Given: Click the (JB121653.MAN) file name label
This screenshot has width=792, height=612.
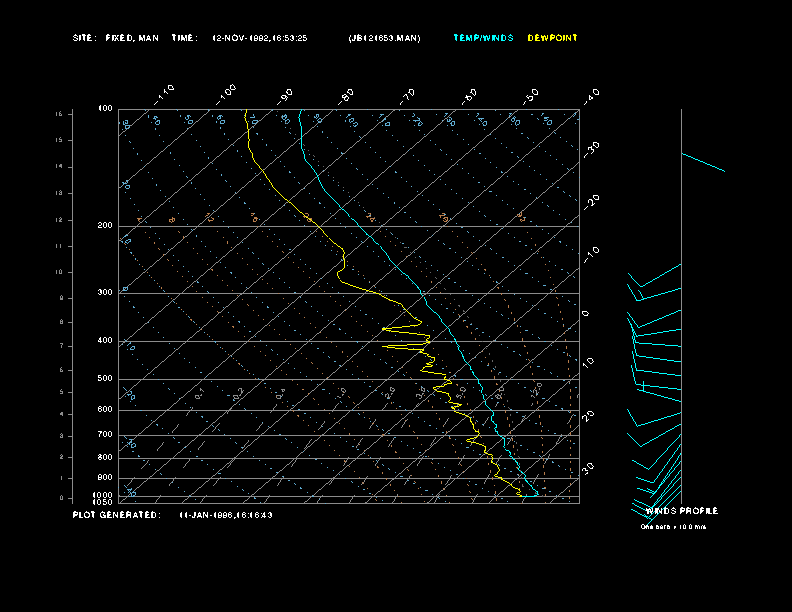Looking at the screenshot, I should 384,38.
